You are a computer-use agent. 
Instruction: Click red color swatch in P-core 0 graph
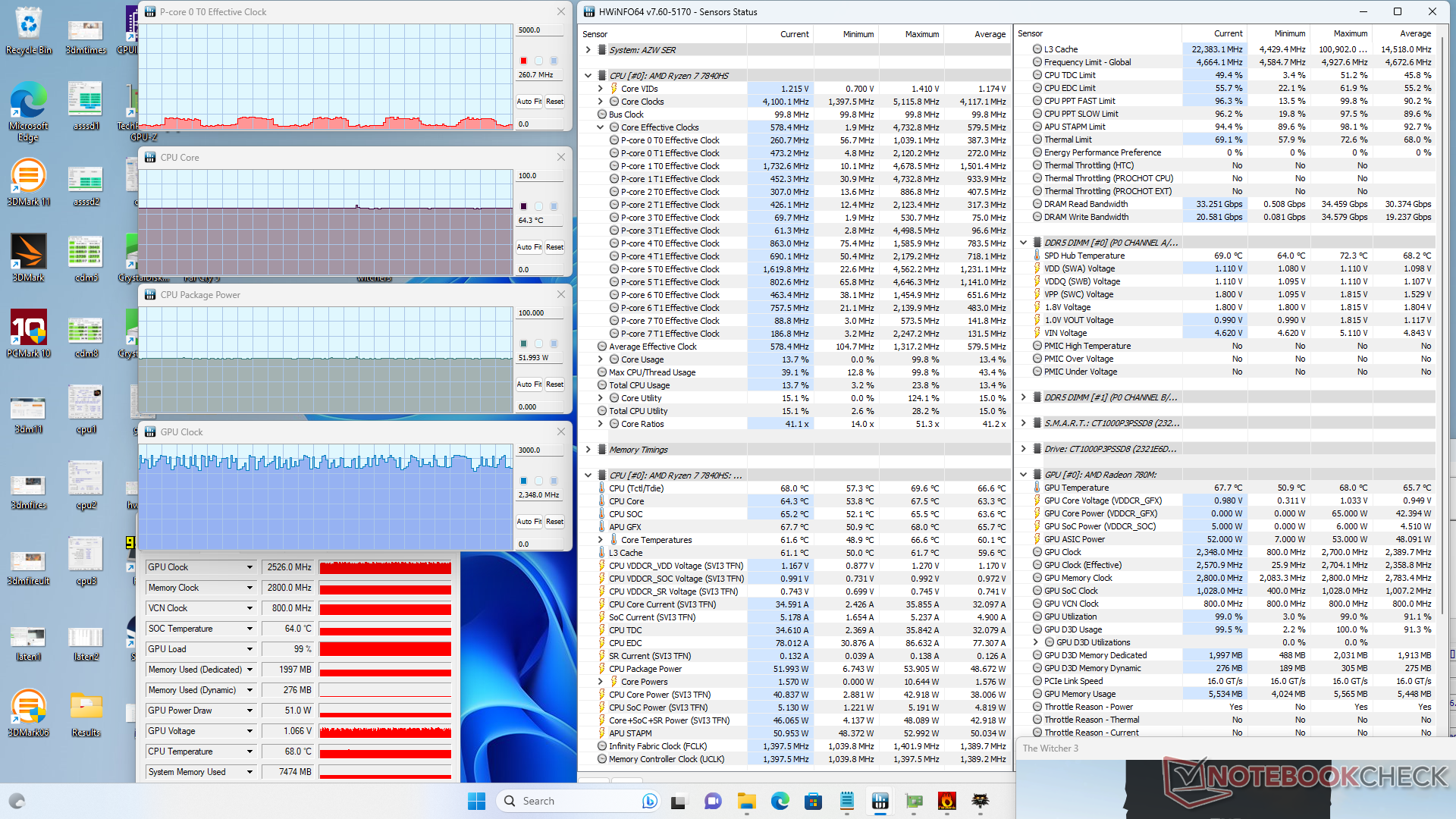(x=523, y=61)
